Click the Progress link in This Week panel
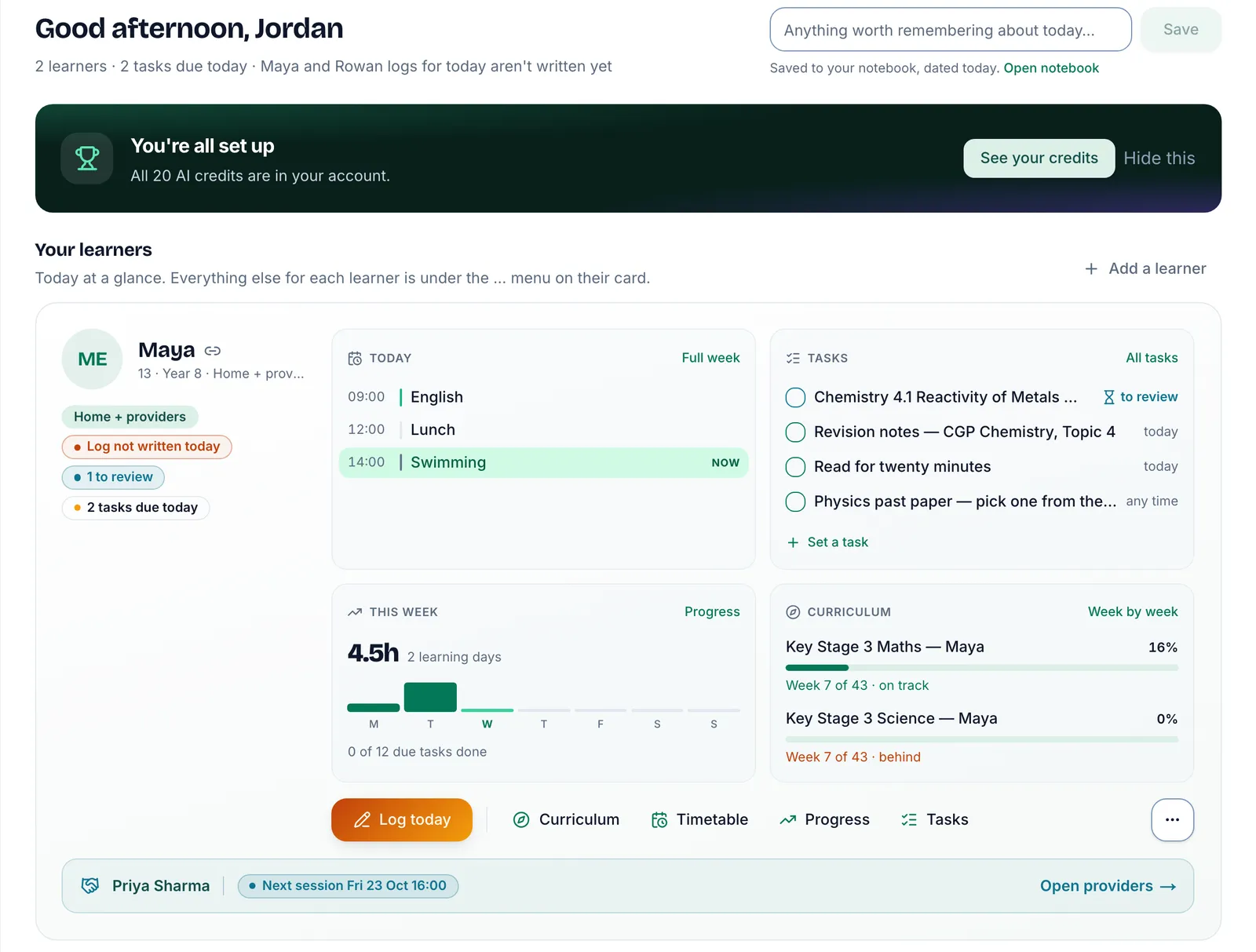 [x=712, y=612]
